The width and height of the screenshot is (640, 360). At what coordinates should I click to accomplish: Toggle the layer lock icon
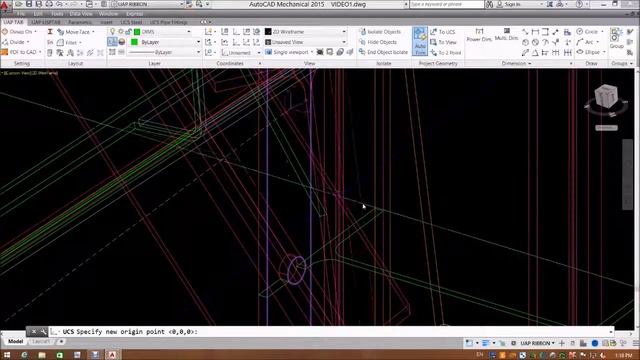point(129,32)
